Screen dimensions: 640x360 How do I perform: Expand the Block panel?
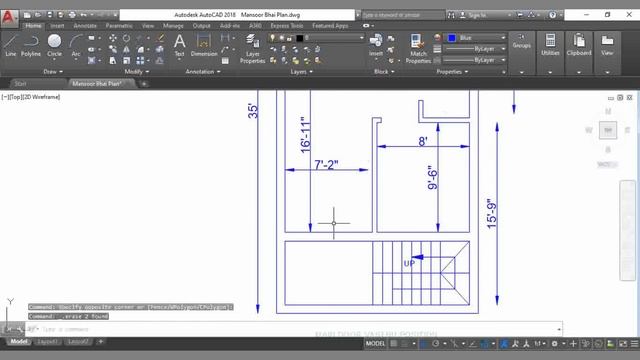(384, 71)
